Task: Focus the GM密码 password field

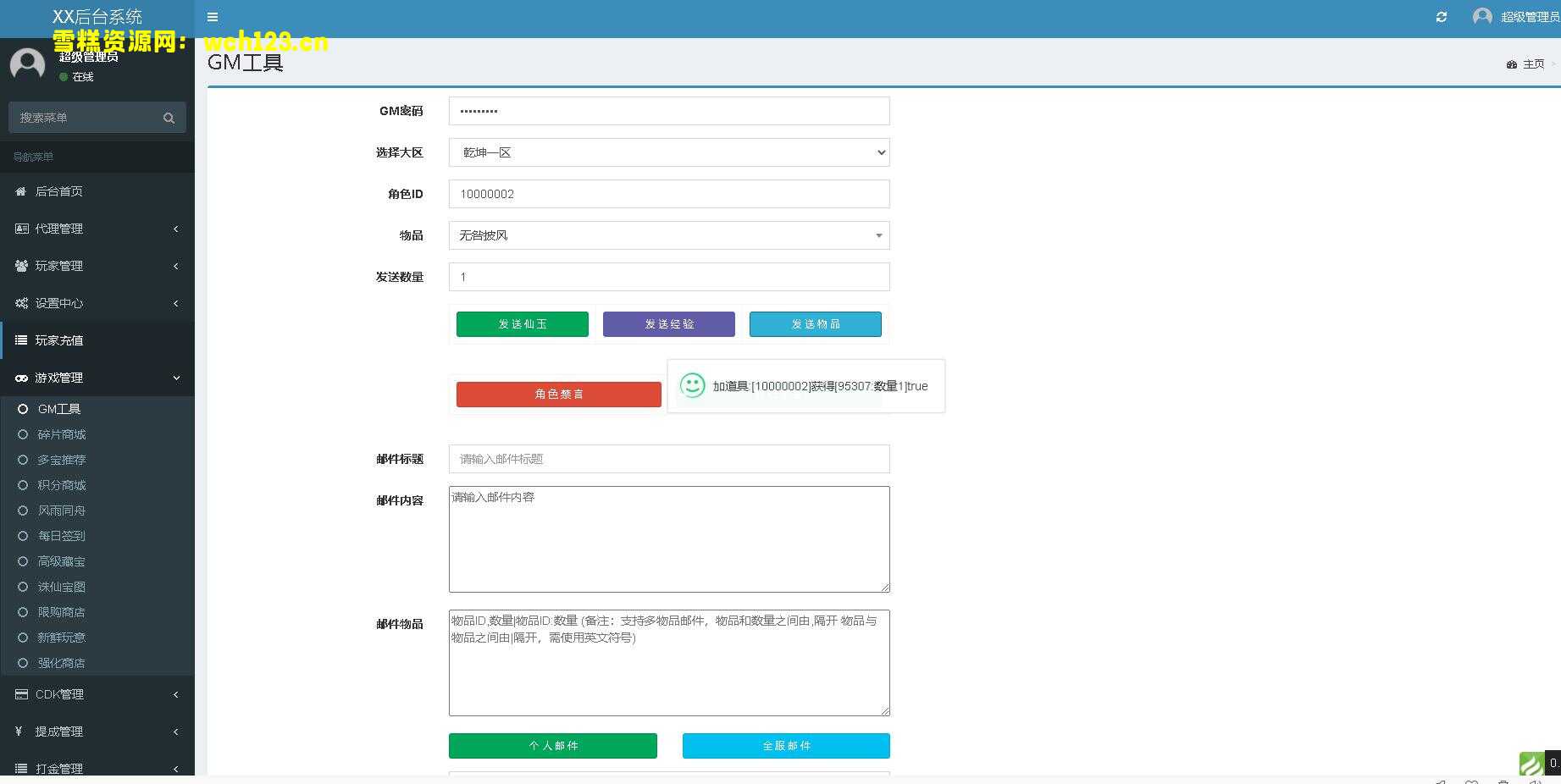Action: pyautogui.click(x=669, y=111)
